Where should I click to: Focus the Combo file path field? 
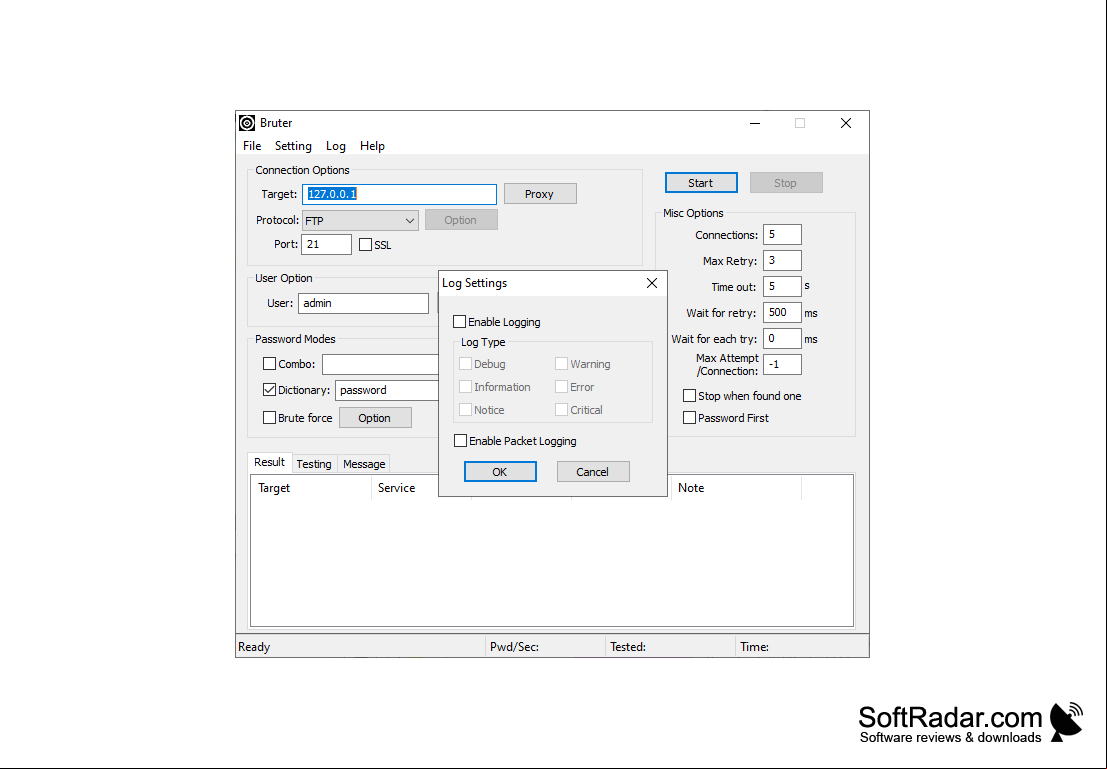(x=380, y=364)
